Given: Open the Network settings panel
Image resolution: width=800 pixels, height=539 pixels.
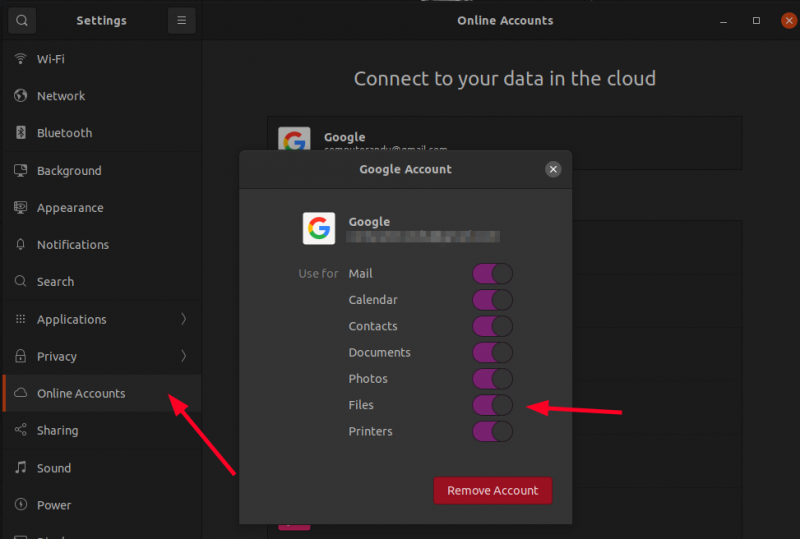Looking at the screenshot, I should point(61,96).
